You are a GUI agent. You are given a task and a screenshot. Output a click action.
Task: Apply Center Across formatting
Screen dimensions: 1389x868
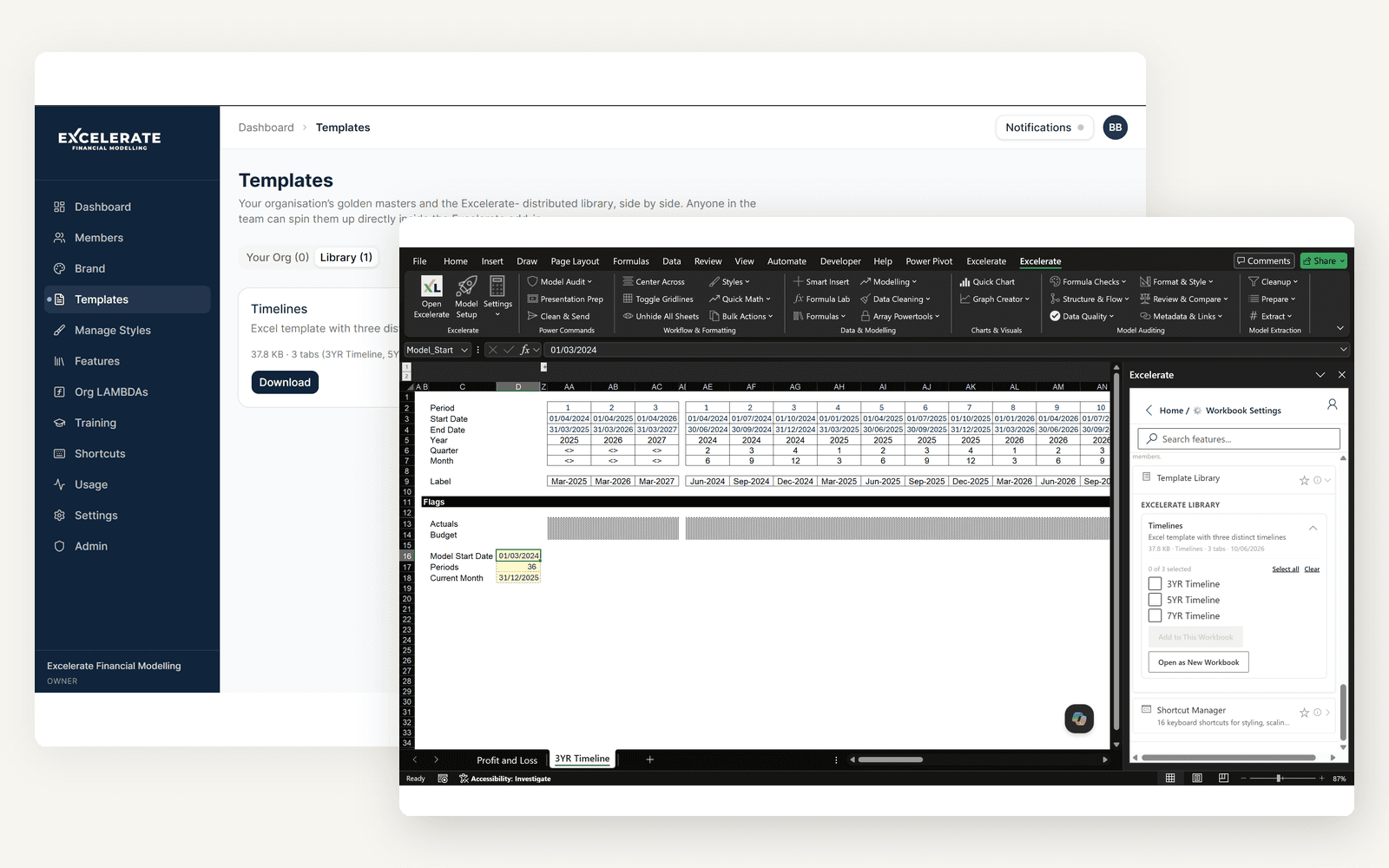point(654,282)
